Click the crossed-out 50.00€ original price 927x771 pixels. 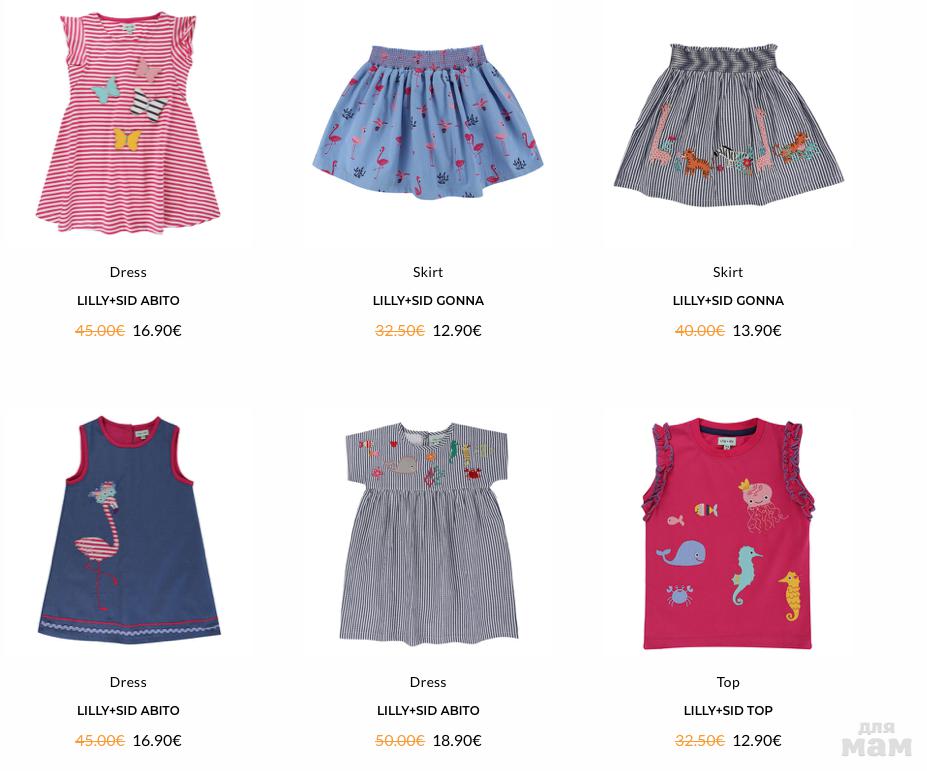coord(400,740)
